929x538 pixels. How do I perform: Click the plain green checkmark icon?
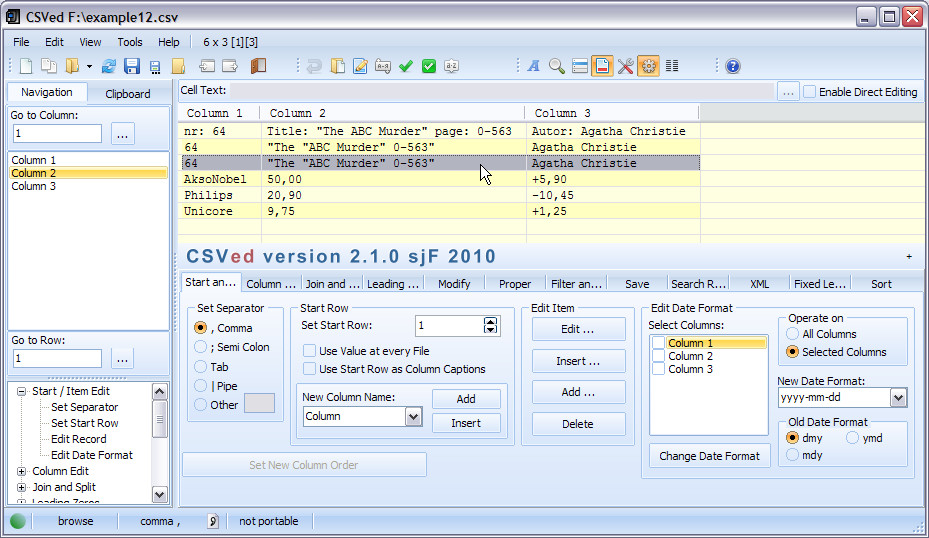(x=406, y=66)
